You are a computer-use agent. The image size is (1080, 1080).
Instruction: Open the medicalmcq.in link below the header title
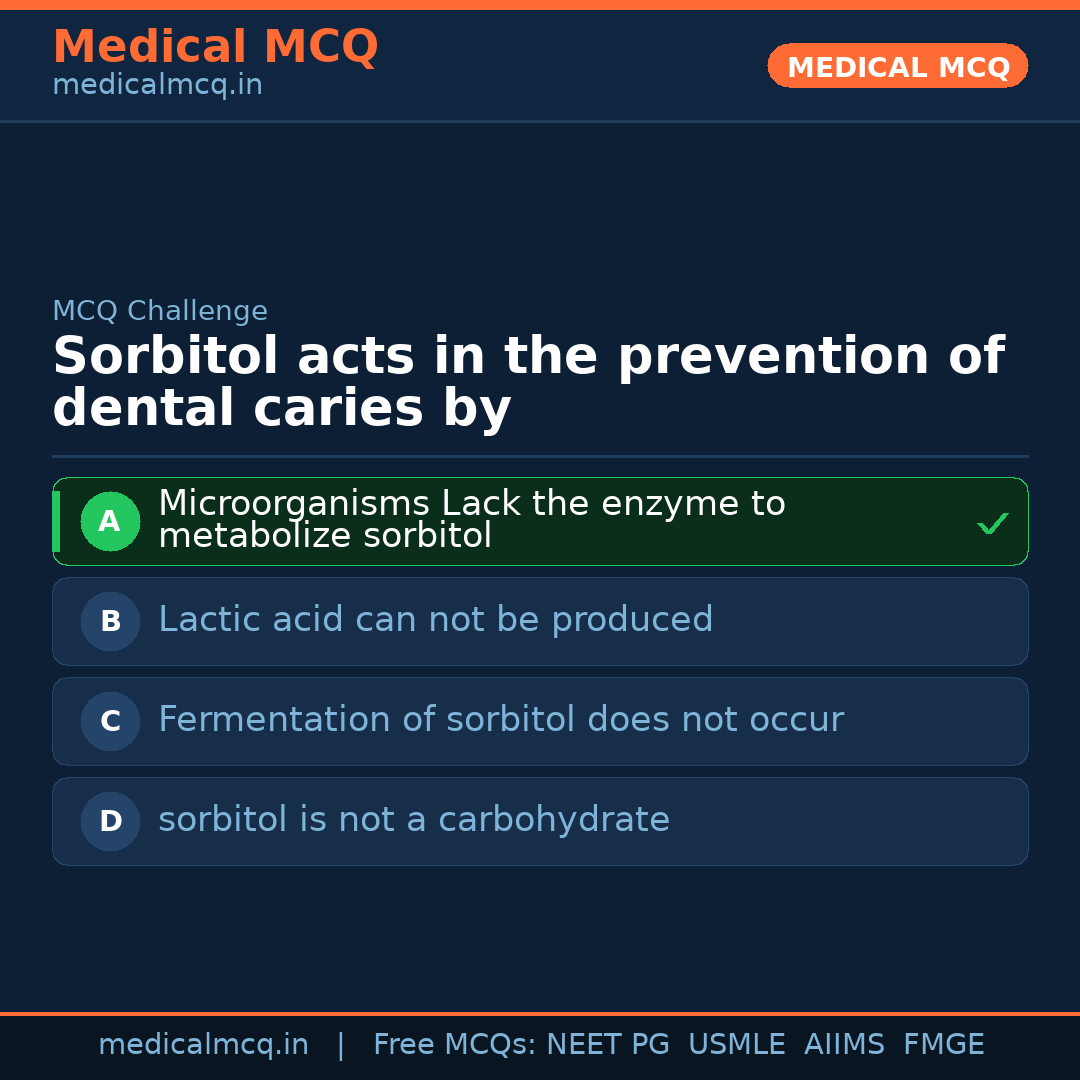(157, 85)
